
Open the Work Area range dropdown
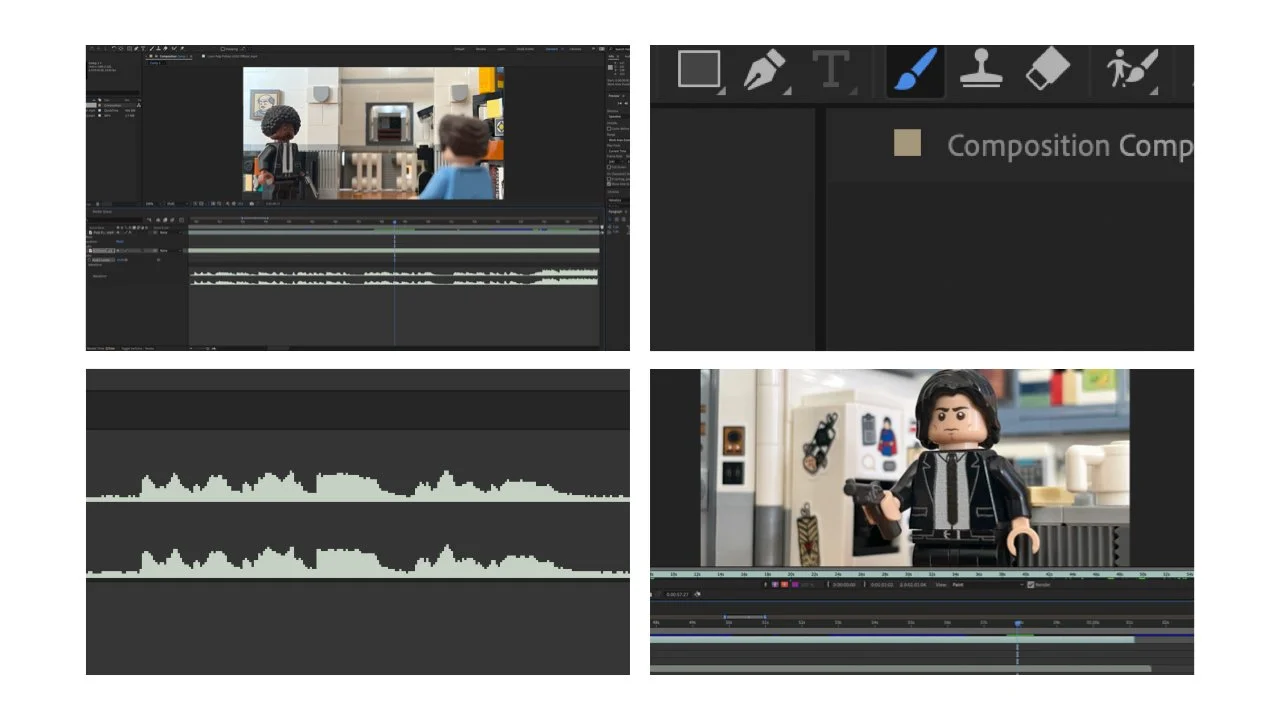(619, 140)
